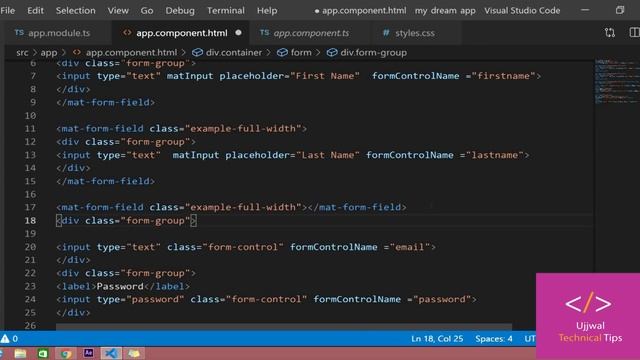Screen dimensions: 640x360
Task: Click the "Last Name" placeholder text
Action: [x=328, y=155]
